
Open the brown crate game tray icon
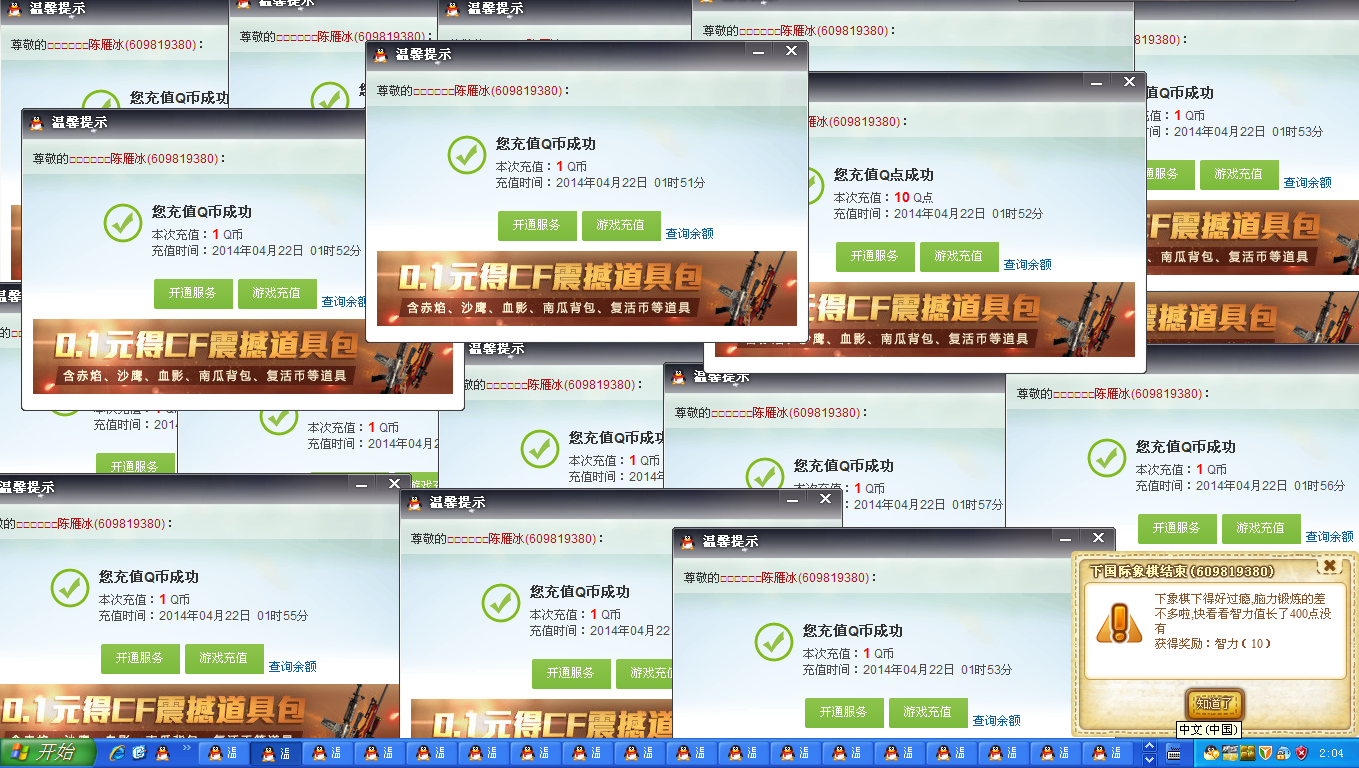pos(1247,753)
